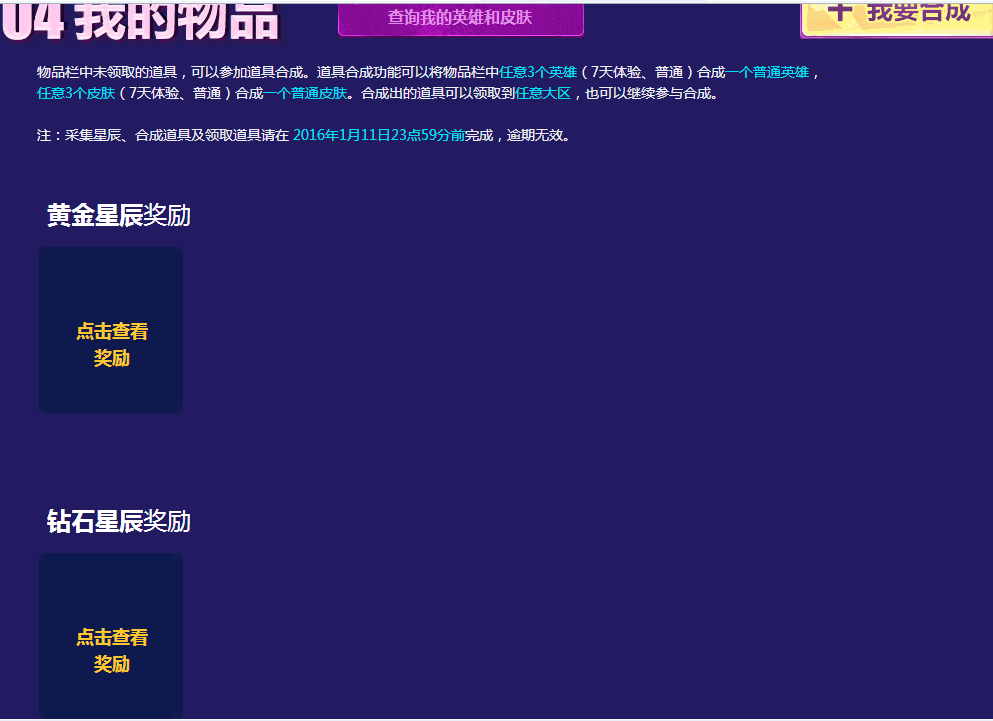Click the 任意3个皮肤 highlighted text

(76, 93)
